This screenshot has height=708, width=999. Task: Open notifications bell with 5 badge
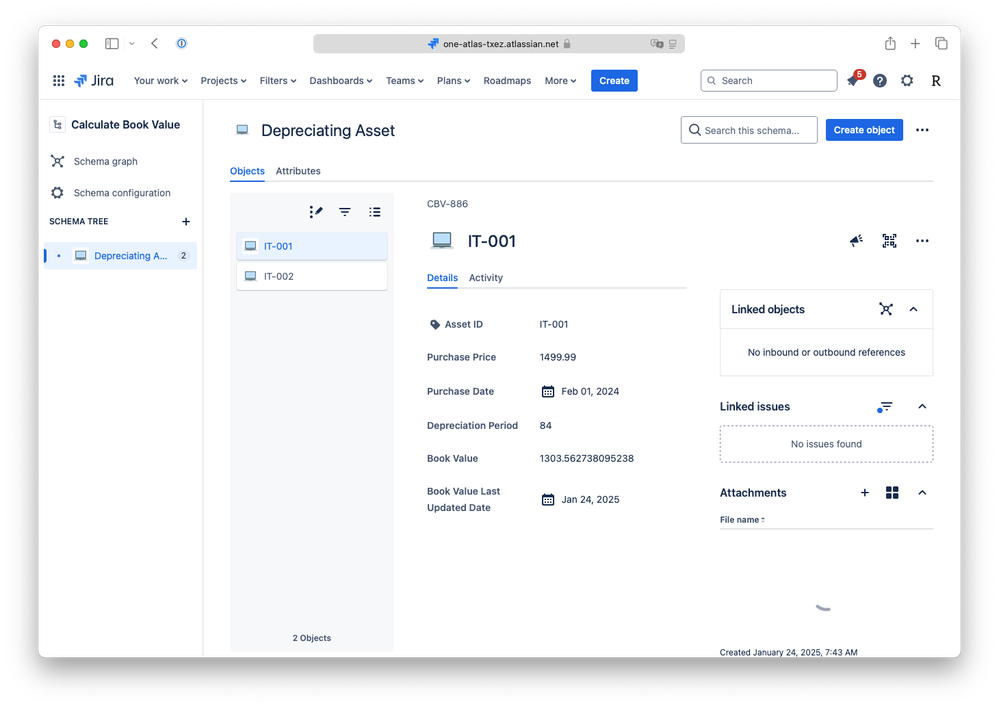click(x=854, y=80)
